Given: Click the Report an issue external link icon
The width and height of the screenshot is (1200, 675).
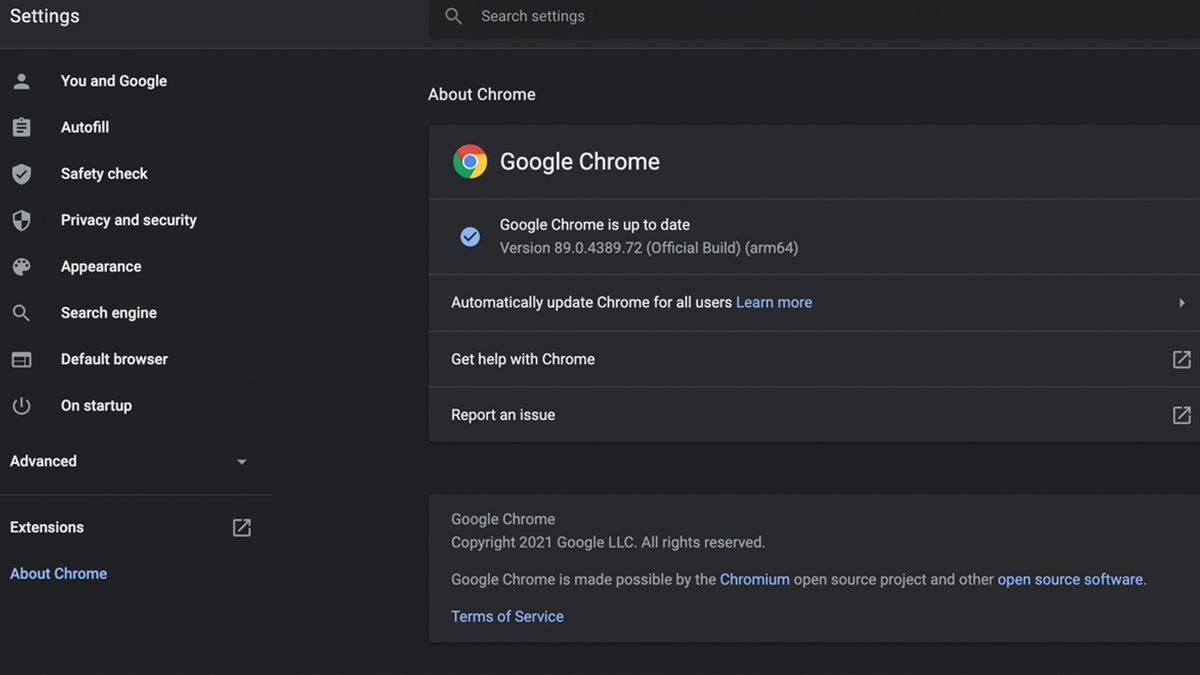Looking at the screenshot, I should (1181, 414).
